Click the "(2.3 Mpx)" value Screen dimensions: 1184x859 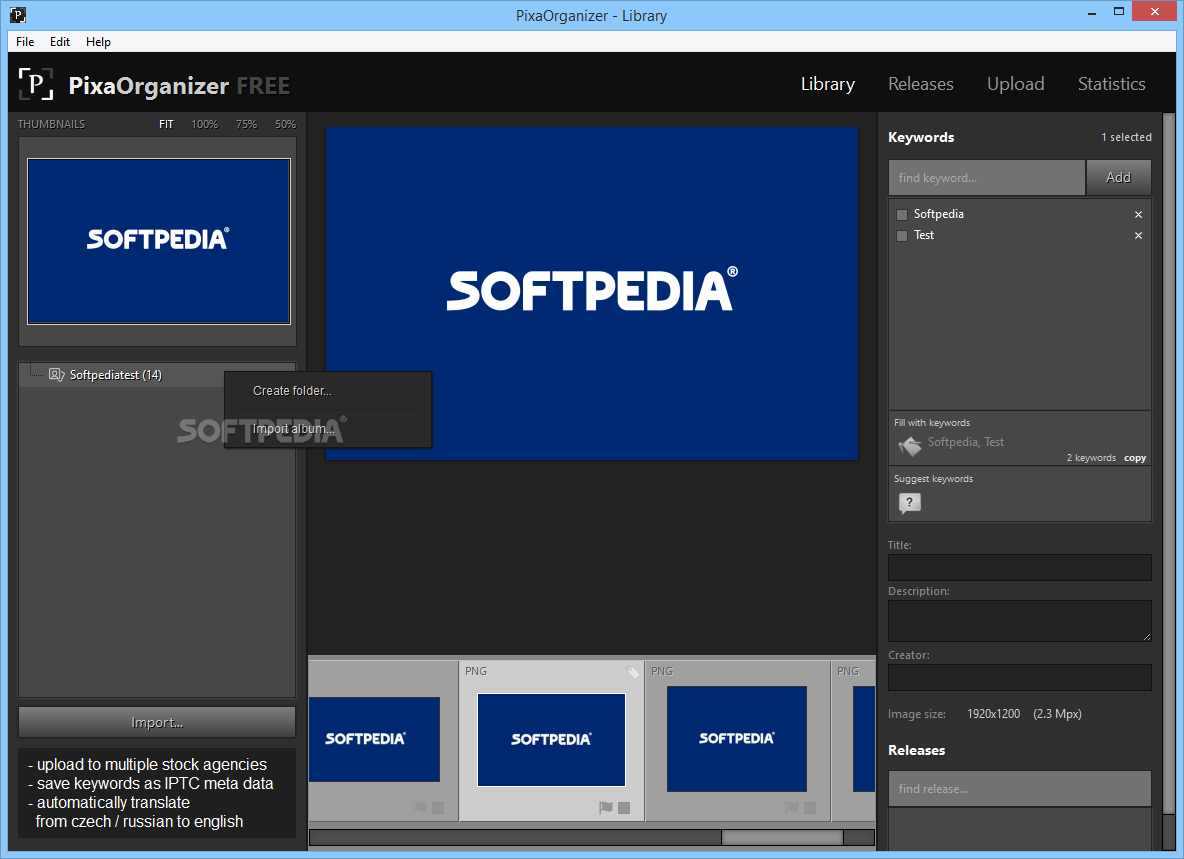1057,713
